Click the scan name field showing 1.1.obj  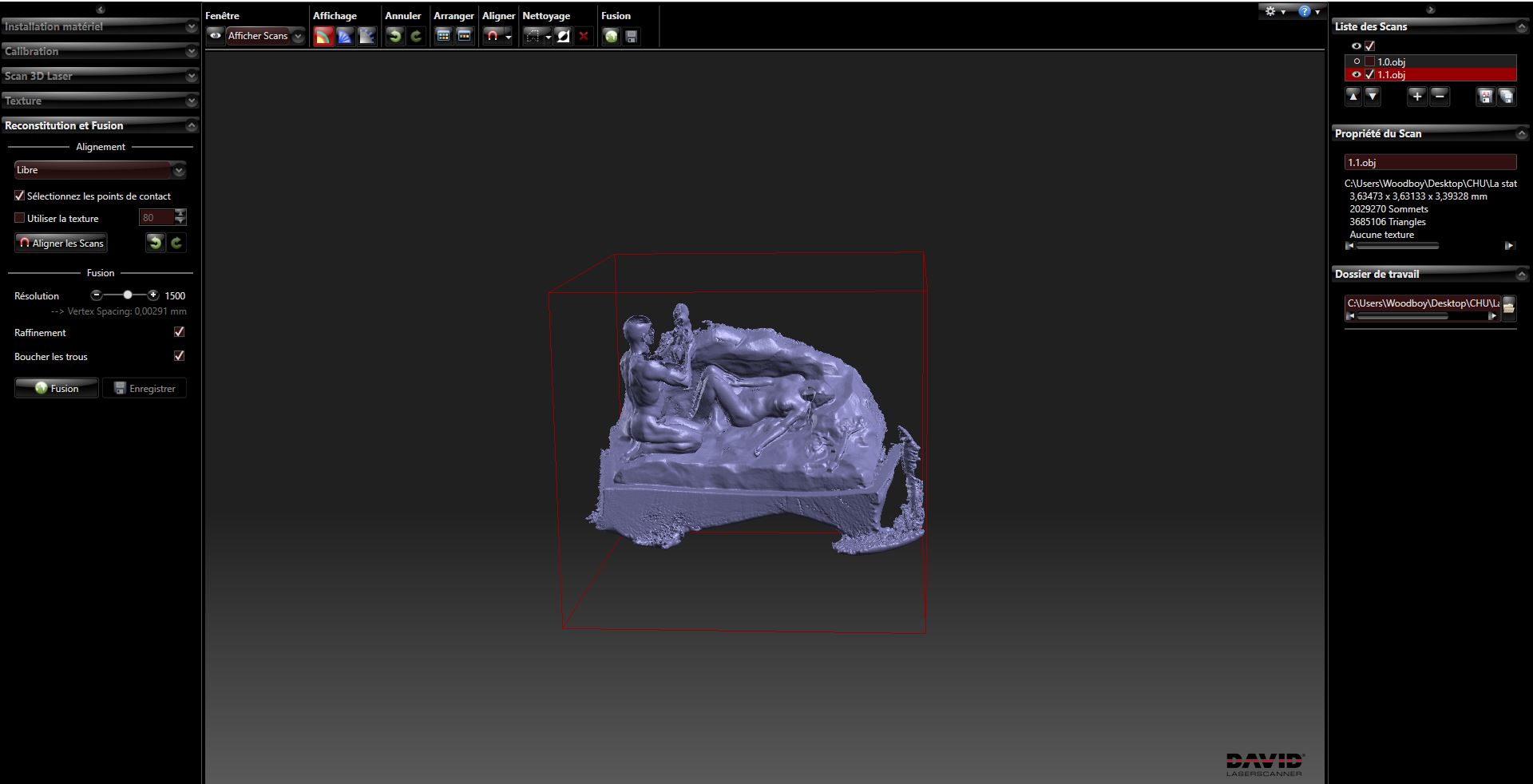point(1430,162)
